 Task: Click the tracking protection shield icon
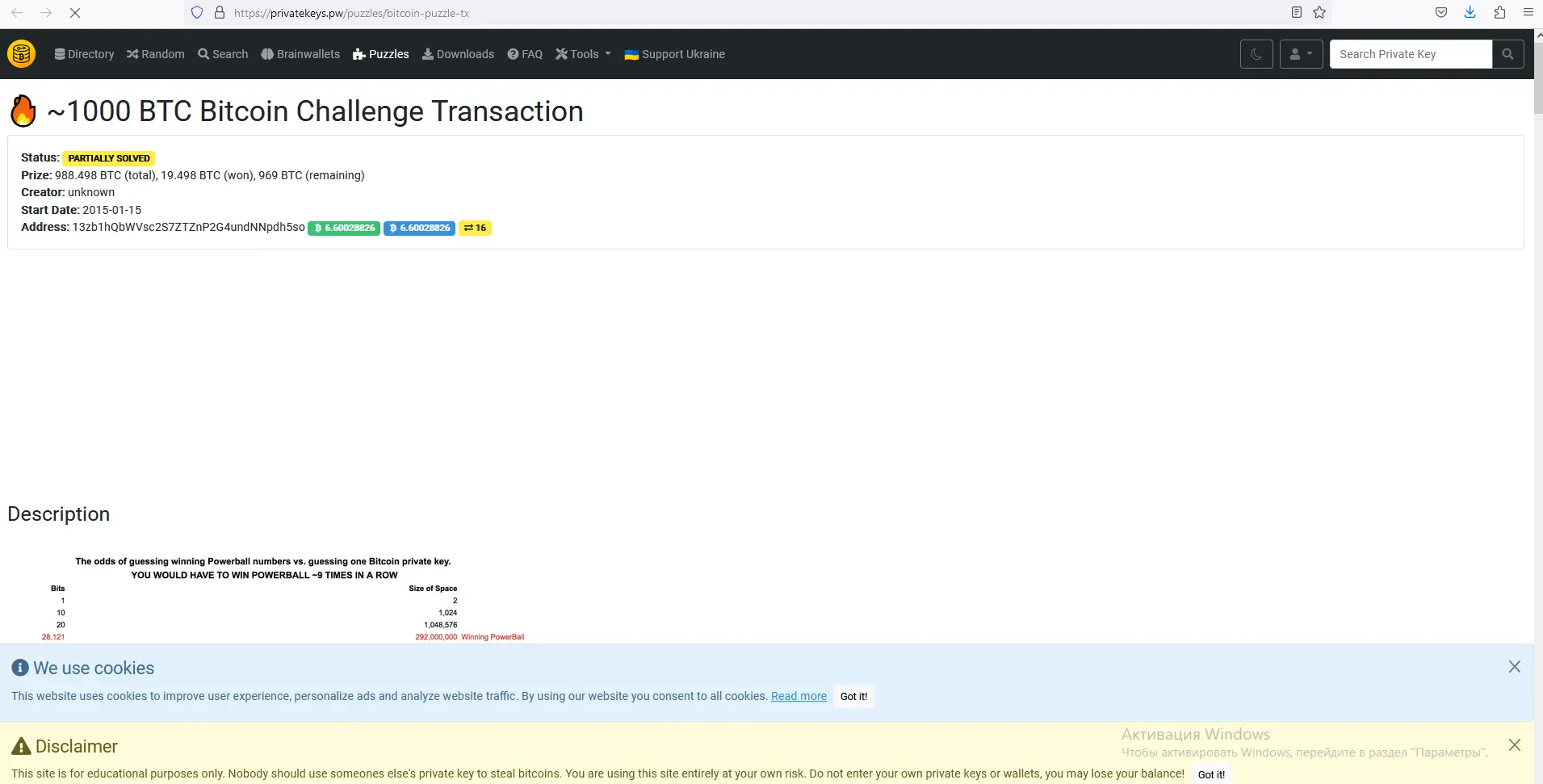(197, 13)
